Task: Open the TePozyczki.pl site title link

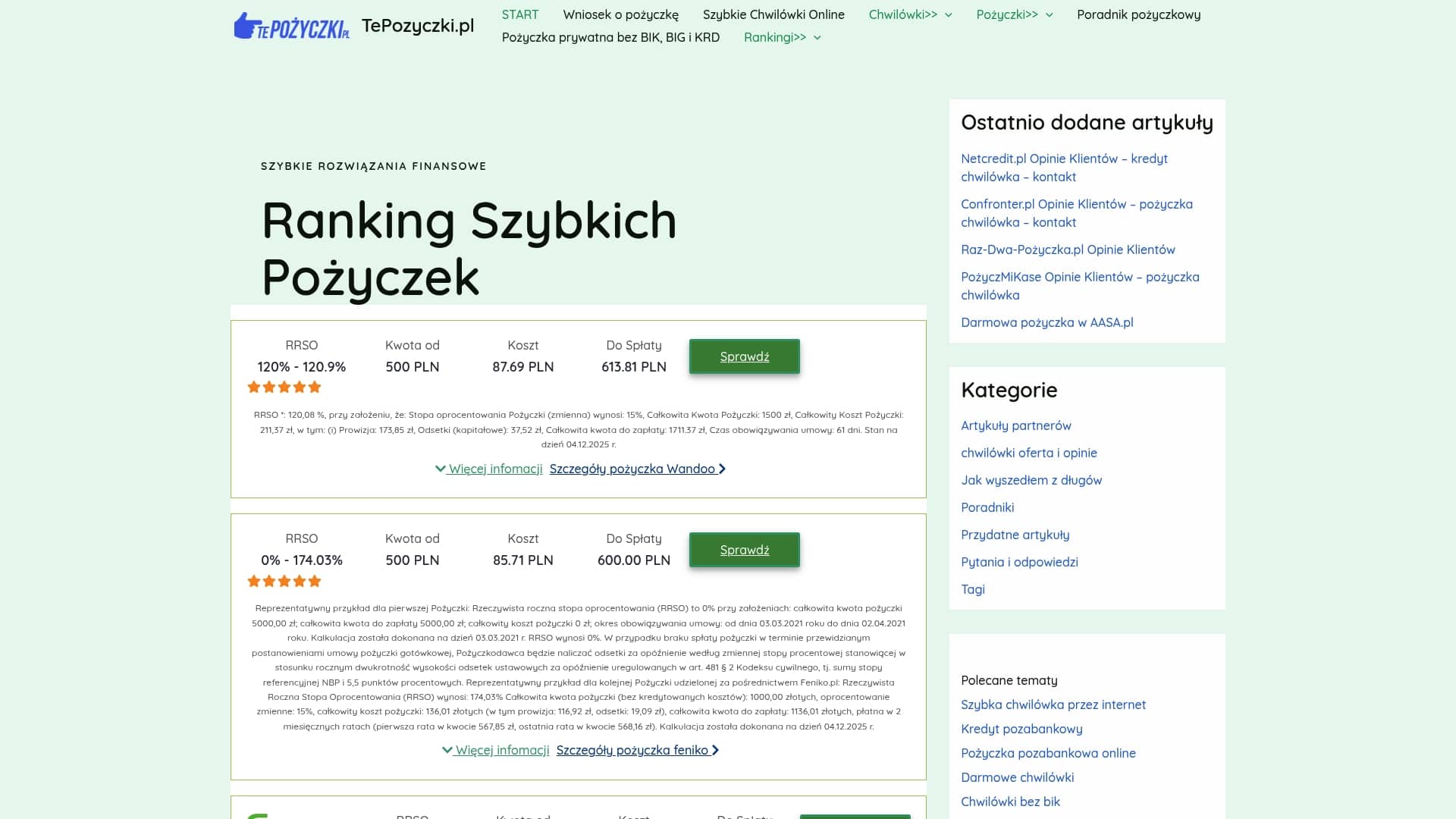Action: pyautogui.click(x=418, y=26)
